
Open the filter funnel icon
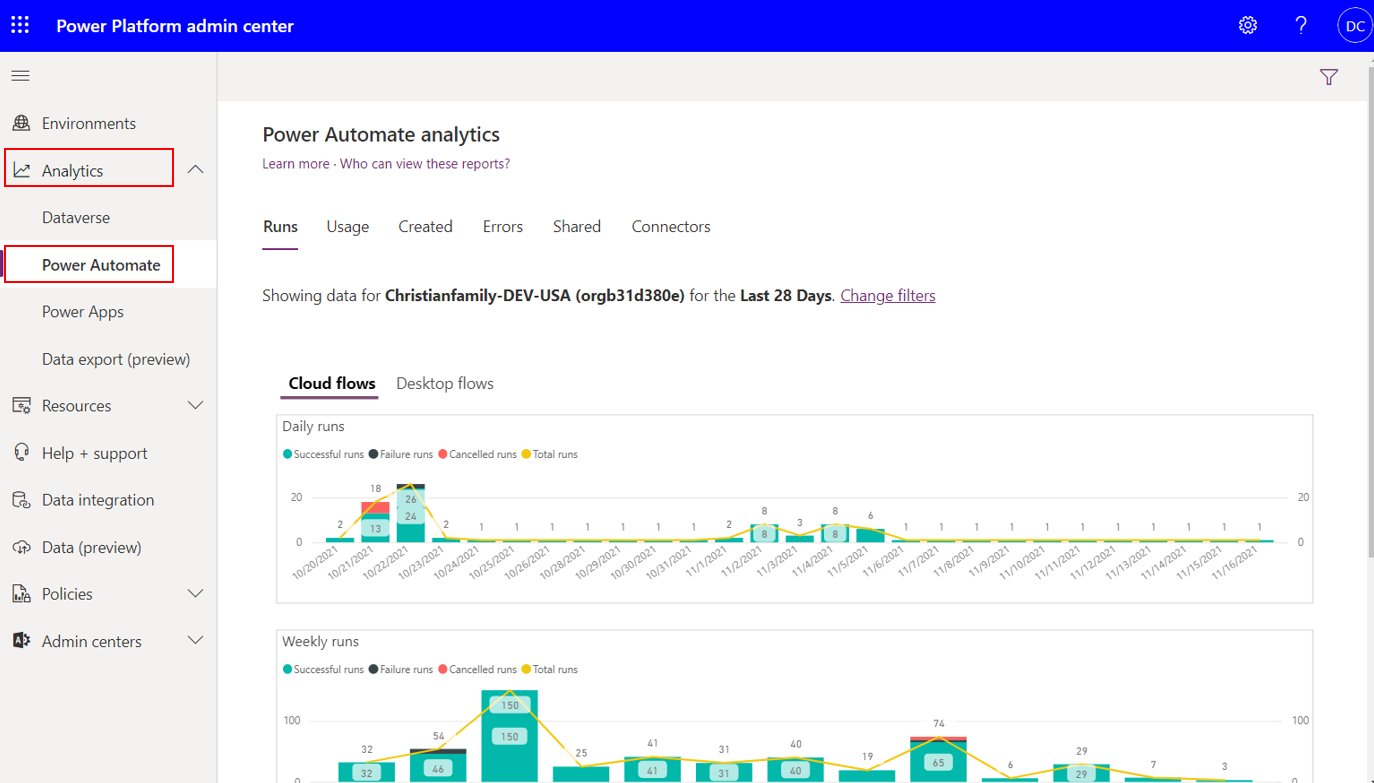(x=1328, y=76)
